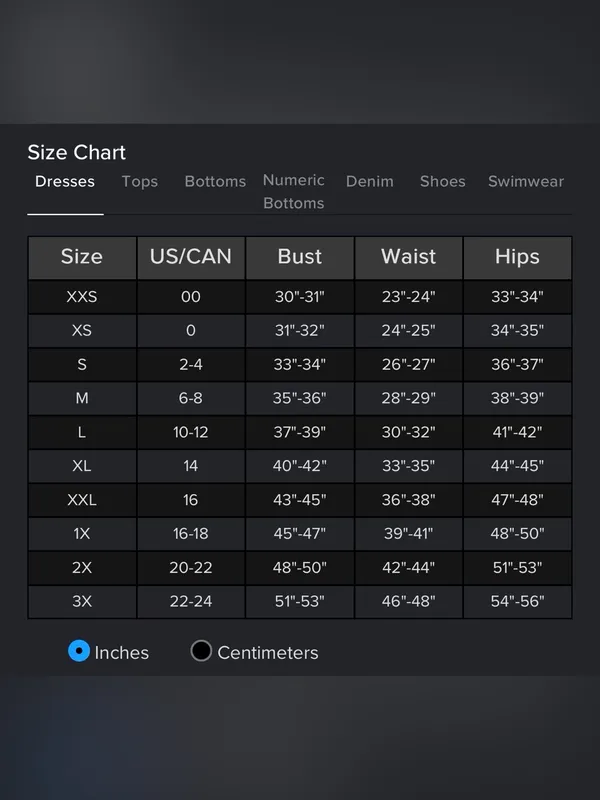Click the XS size cell
600x800 pixels.
pos(82,331)
